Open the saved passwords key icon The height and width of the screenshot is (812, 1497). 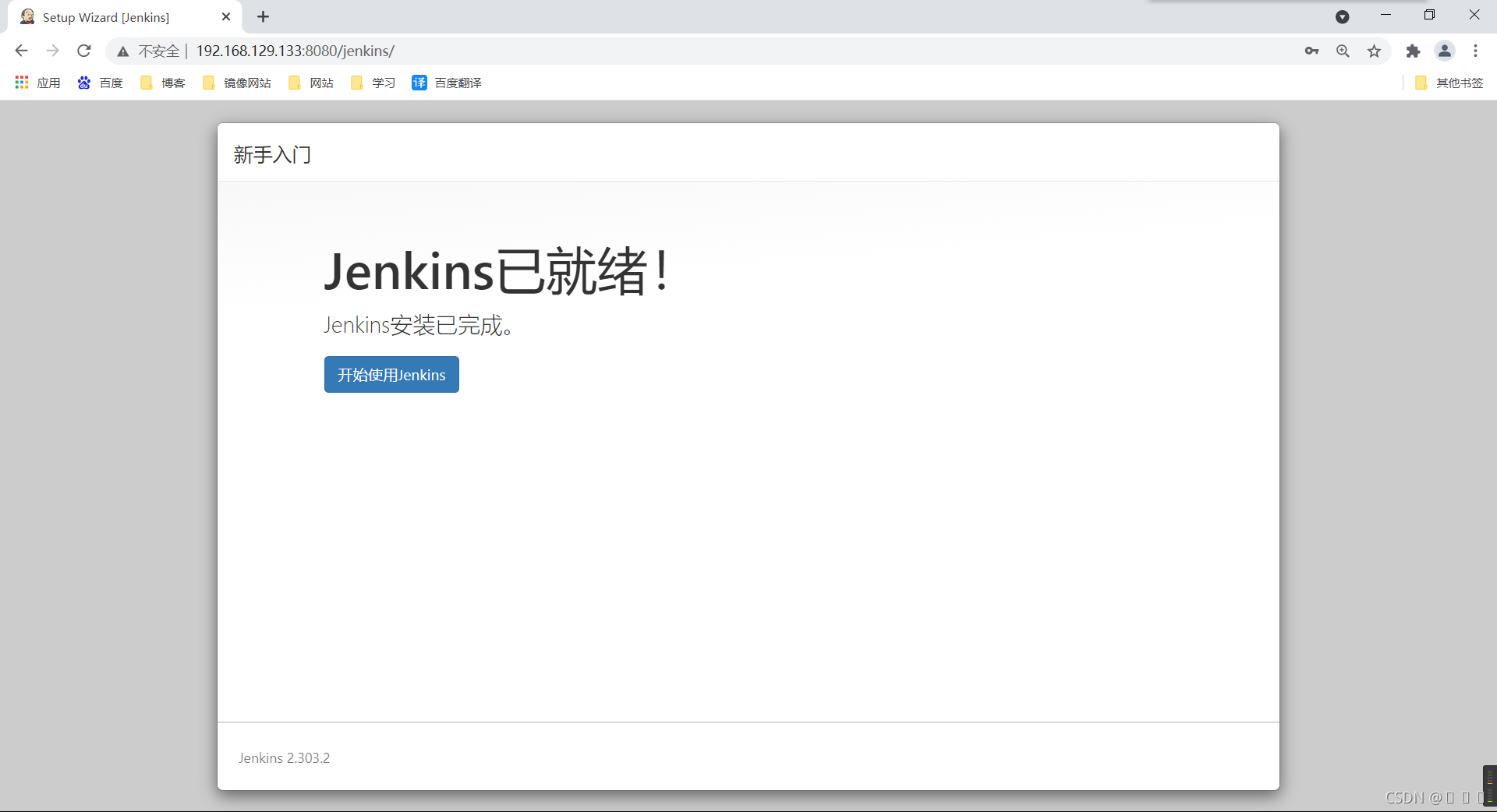[1312, 51]
